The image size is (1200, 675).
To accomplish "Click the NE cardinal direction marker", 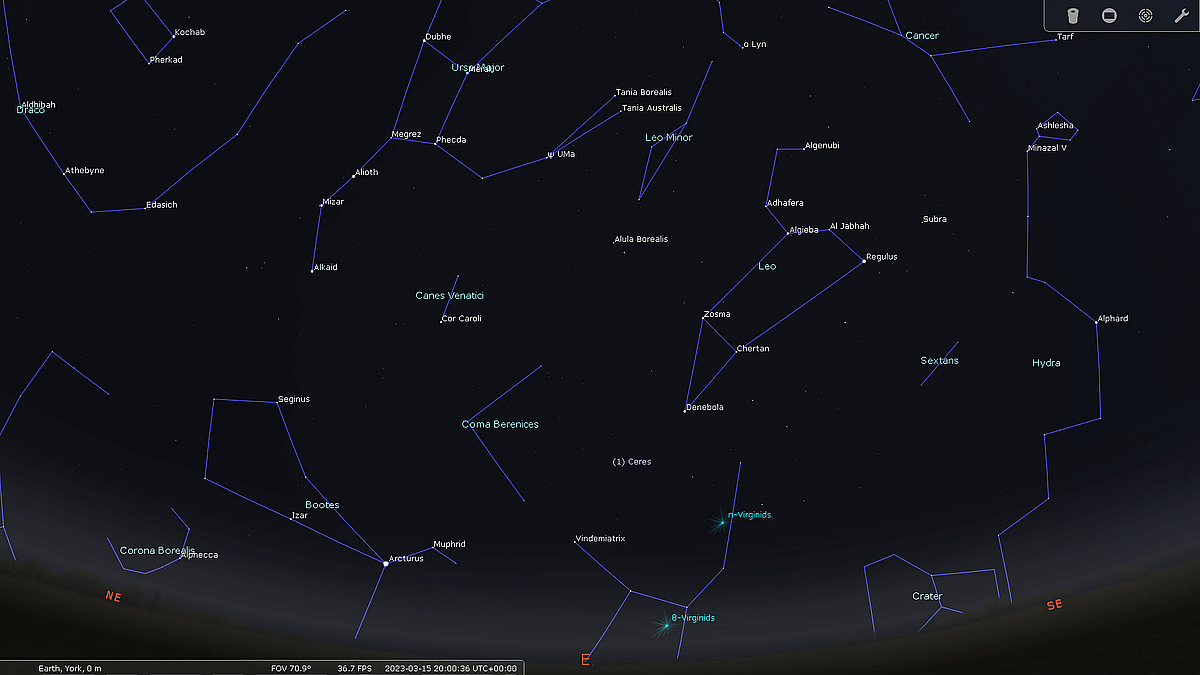I will (x=113, y=596).
